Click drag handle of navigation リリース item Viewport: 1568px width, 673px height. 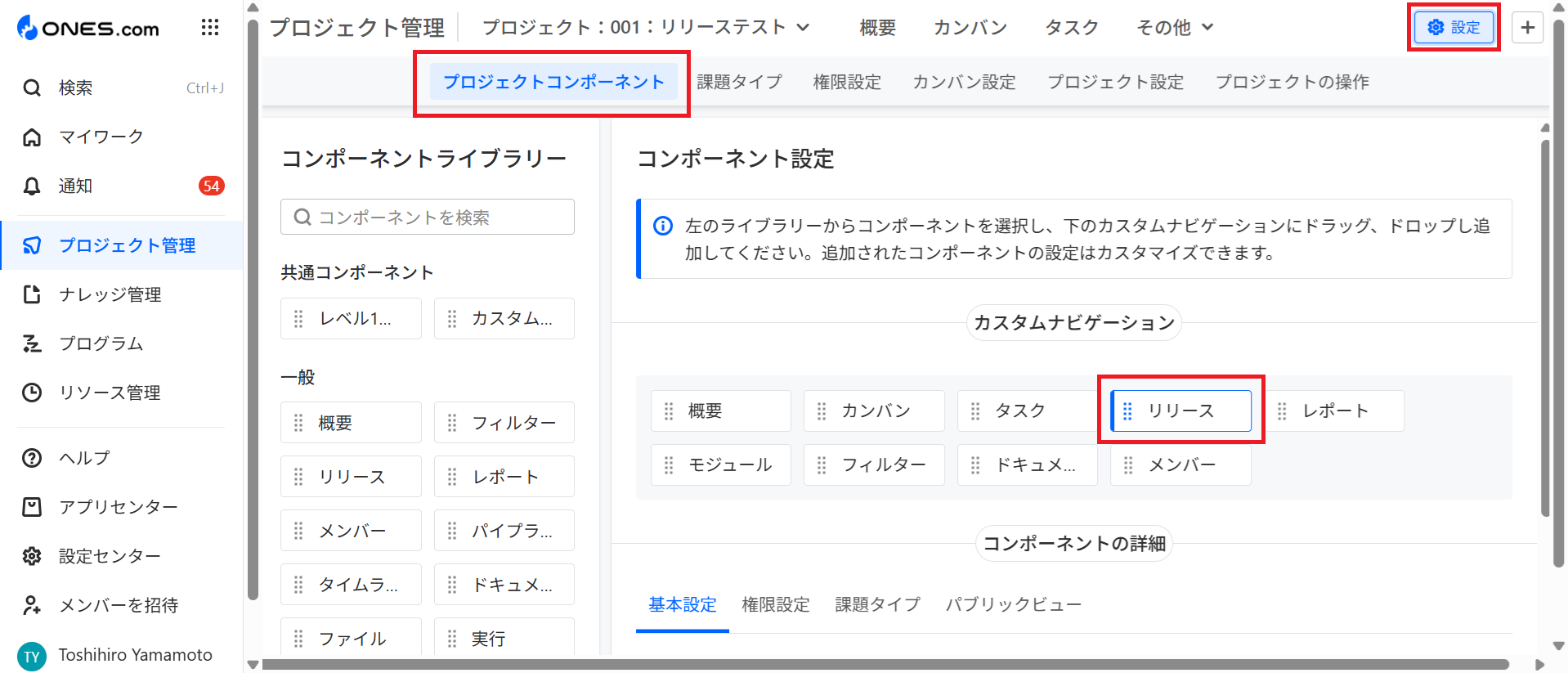(1127, 411)
